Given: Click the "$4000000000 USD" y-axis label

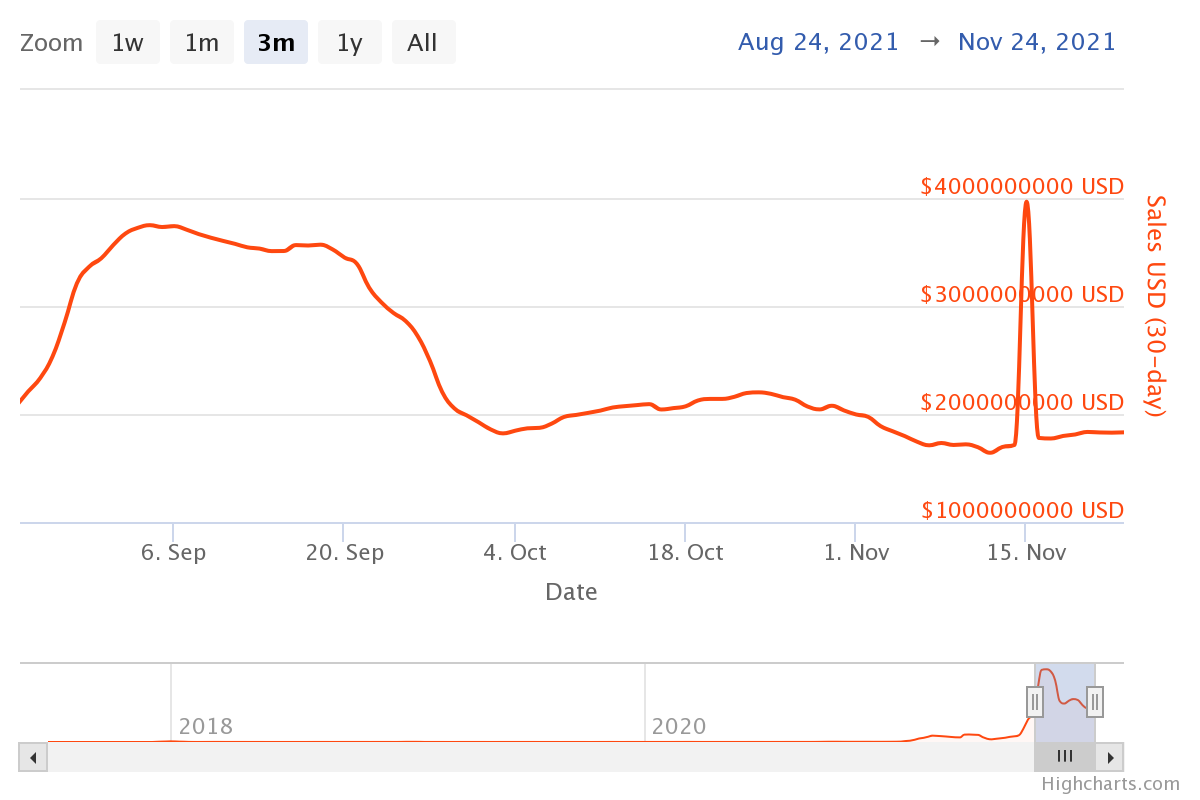Looking at the screenshot, I should pyautogui.click(x=1022, y=186).
